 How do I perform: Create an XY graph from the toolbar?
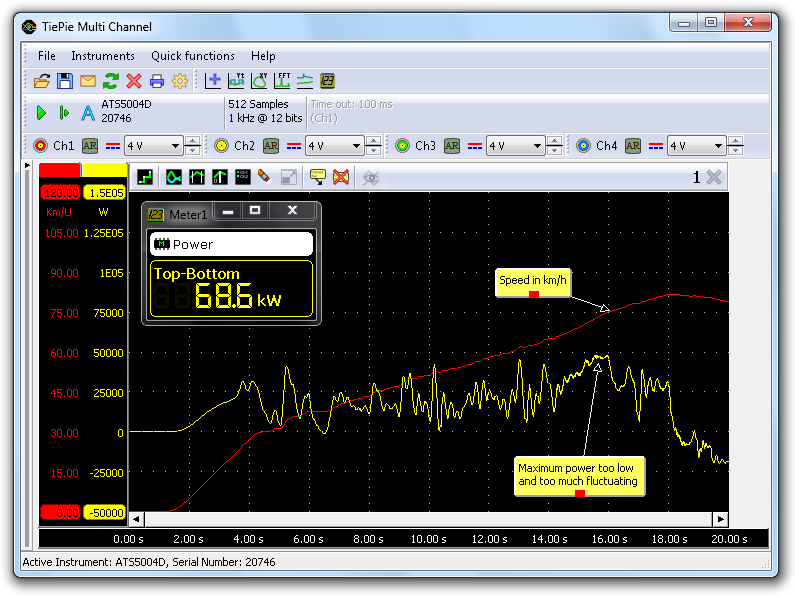coord(259,81)
